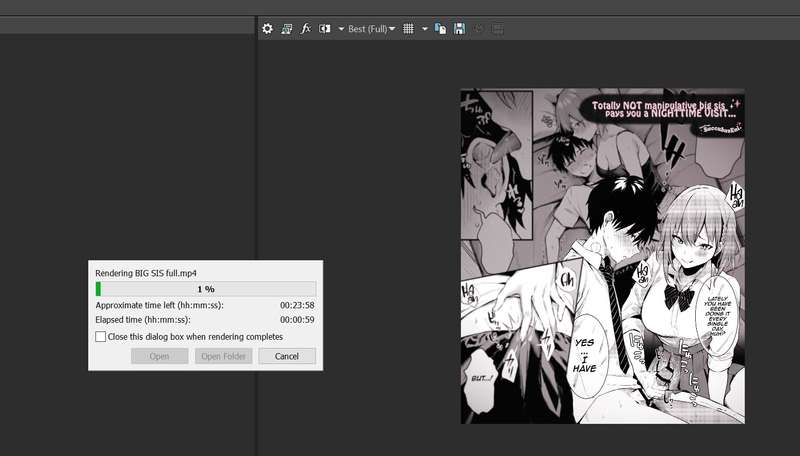Expand the Split Screen View dropdown arrow

tap(341, 29)
